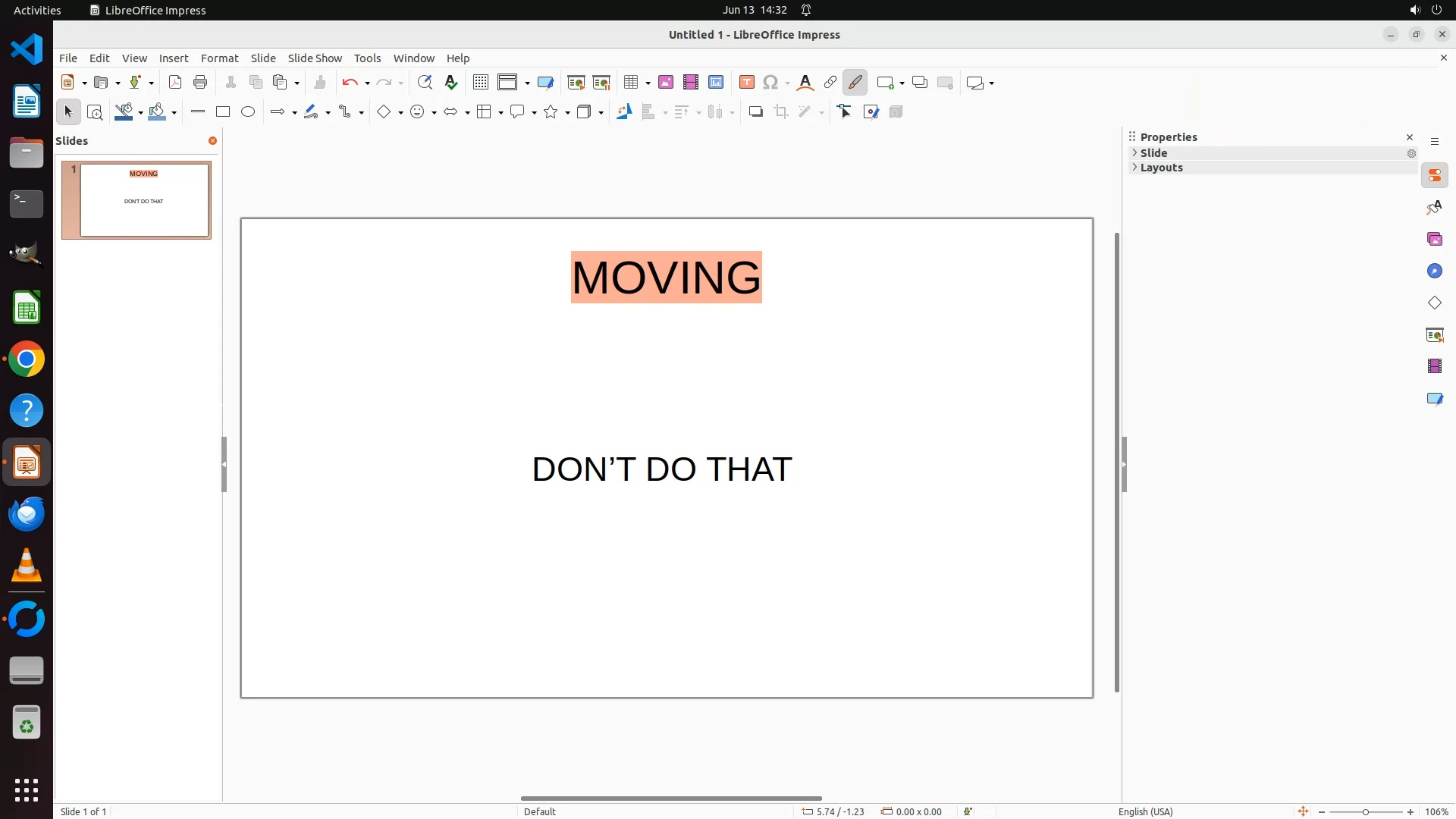Expand the Layouts section

(x=1161, y=168)
